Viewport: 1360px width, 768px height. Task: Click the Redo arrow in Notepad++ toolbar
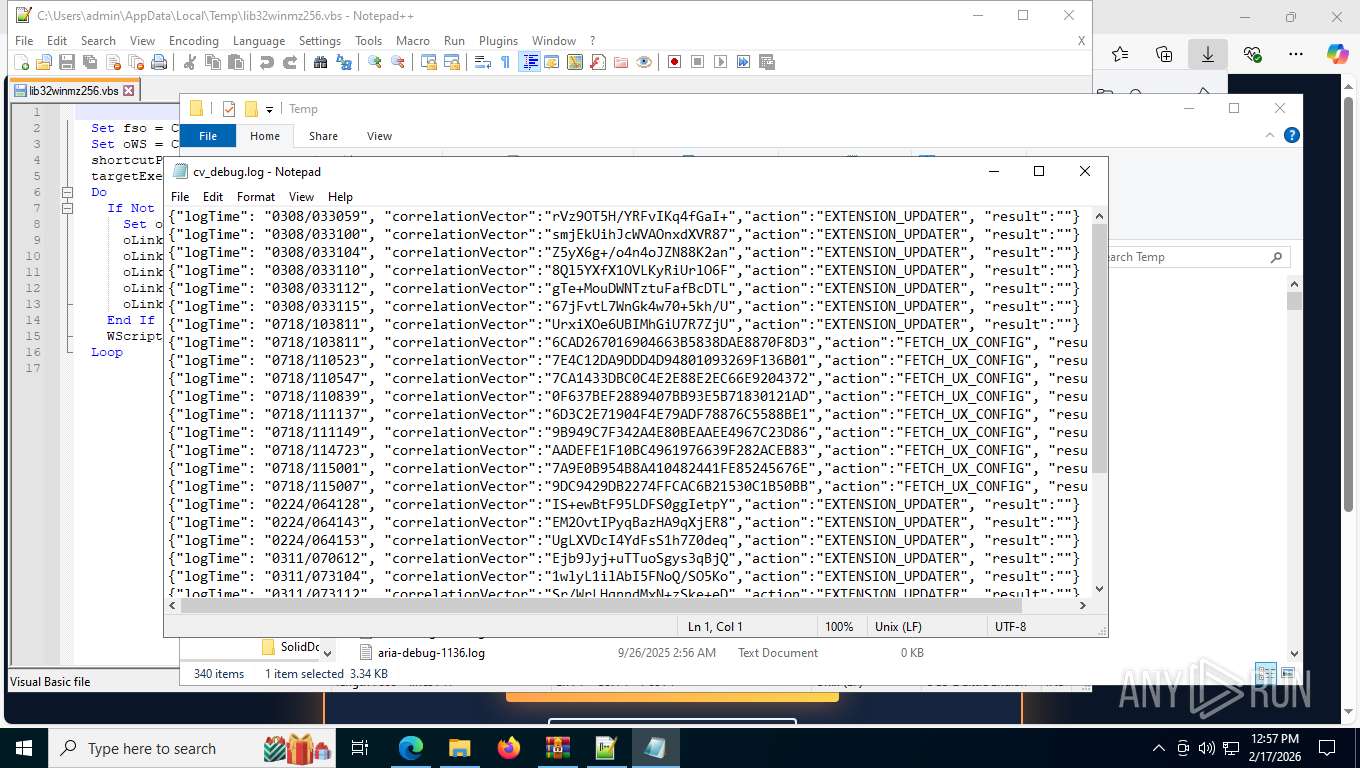(290, 62)
